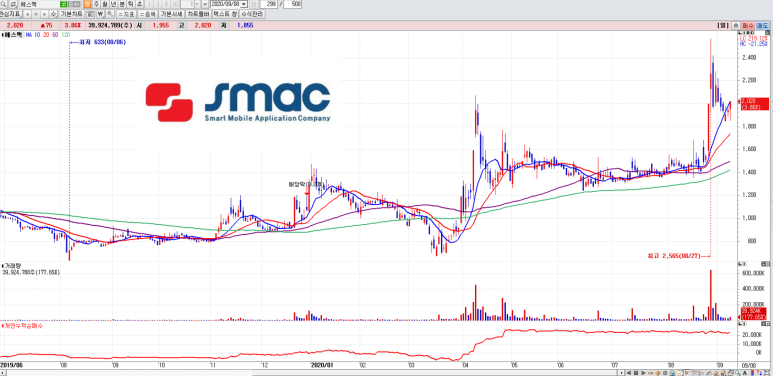The width and height of the screenshot is (773, 376).
Task: Open 수식관리 formula manager
Action: click(x=252, y=14)
